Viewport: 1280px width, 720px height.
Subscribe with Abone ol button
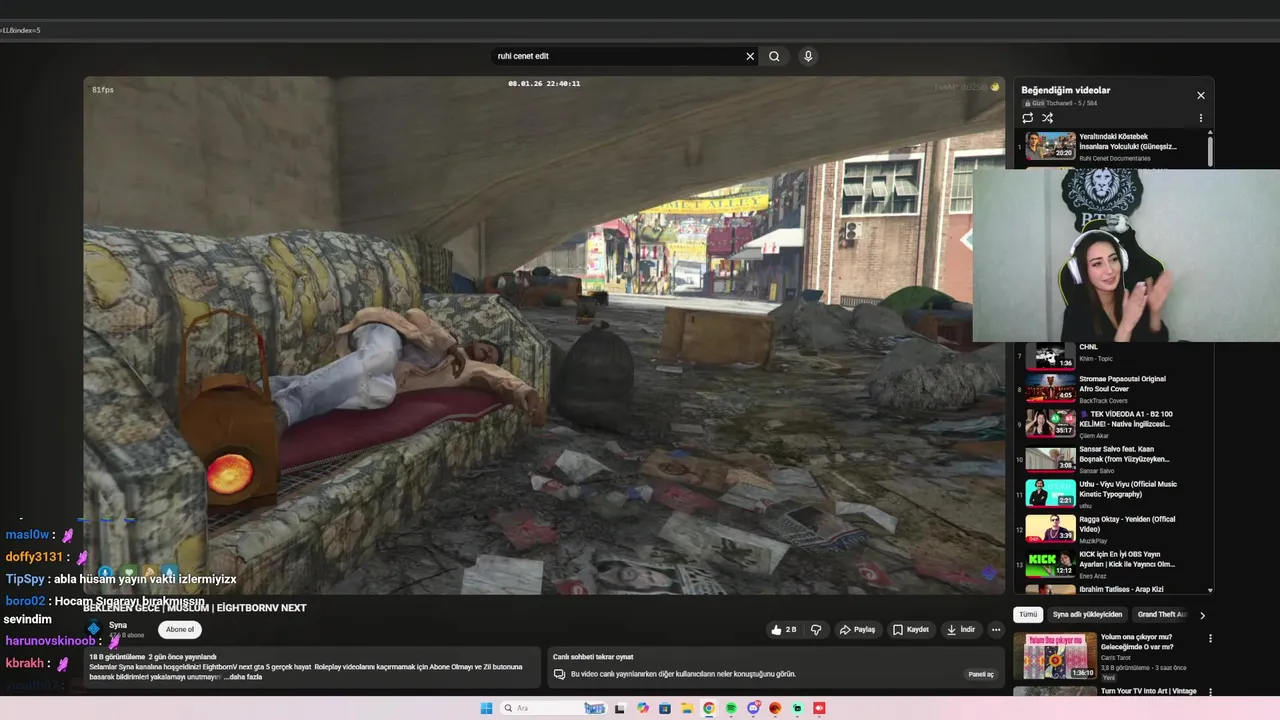tap(180, 629)
